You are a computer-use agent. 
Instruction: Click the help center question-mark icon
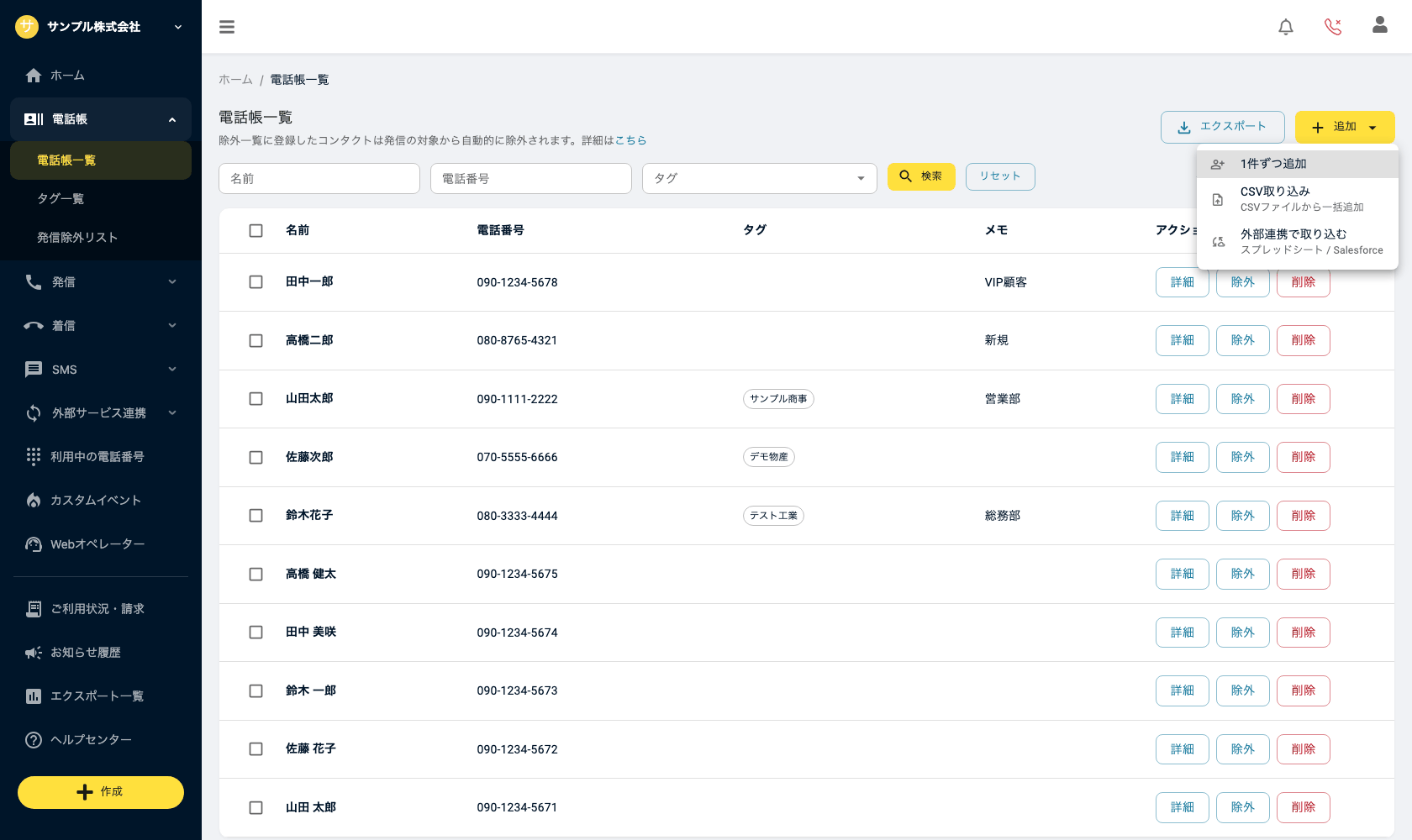click(x=34, y=740)
